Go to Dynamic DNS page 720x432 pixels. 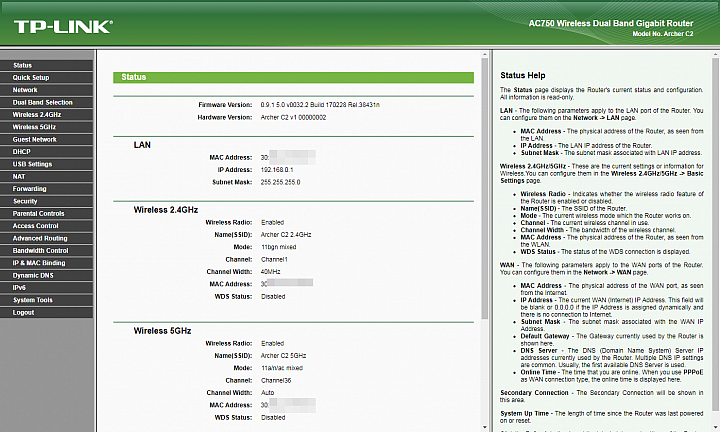tap(46, 275)
